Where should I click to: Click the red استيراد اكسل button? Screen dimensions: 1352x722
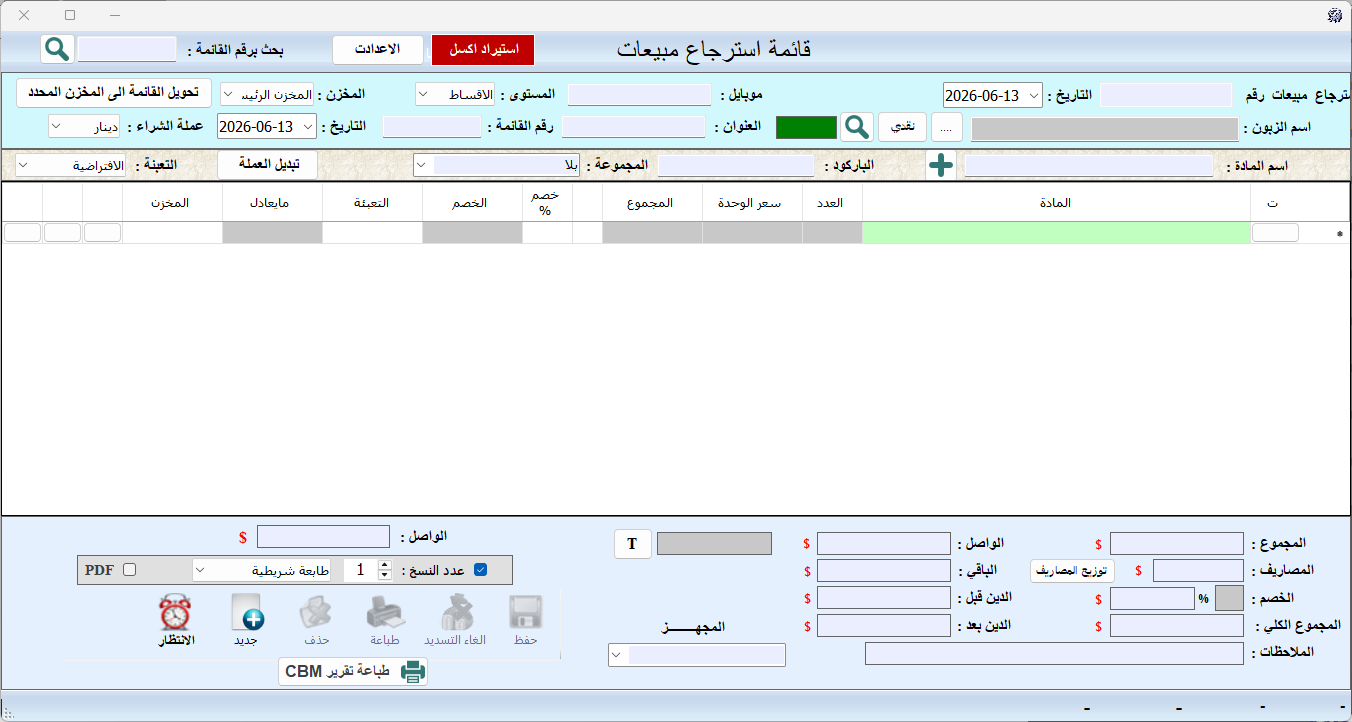[484, 49]
